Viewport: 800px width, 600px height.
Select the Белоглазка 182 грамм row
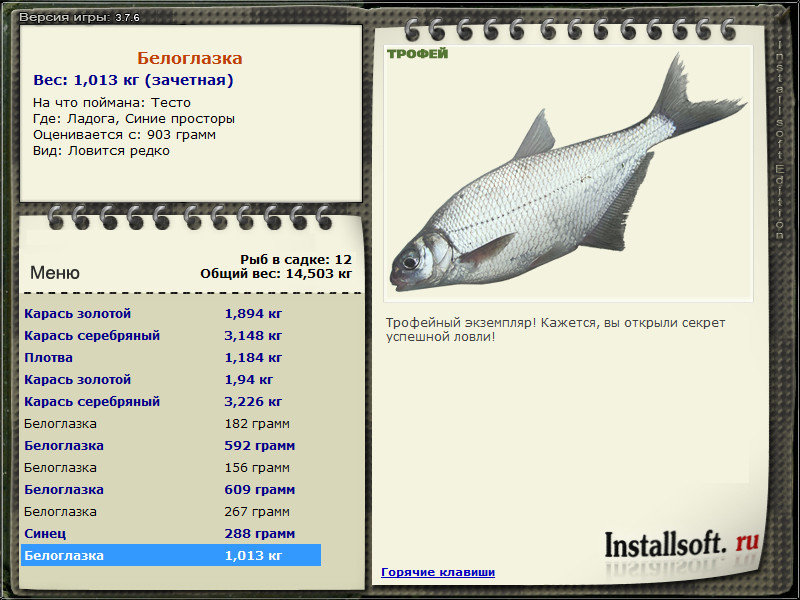171,423
